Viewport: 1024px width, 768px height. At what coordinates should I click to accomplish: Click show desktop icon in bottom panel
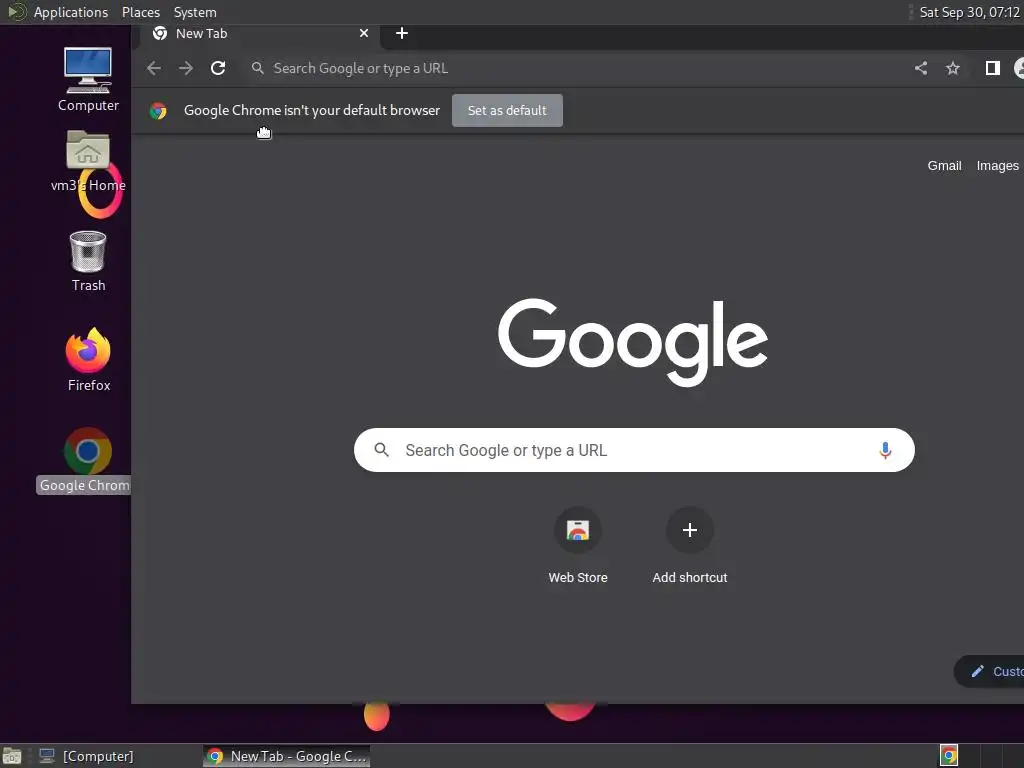click(12, 756)
